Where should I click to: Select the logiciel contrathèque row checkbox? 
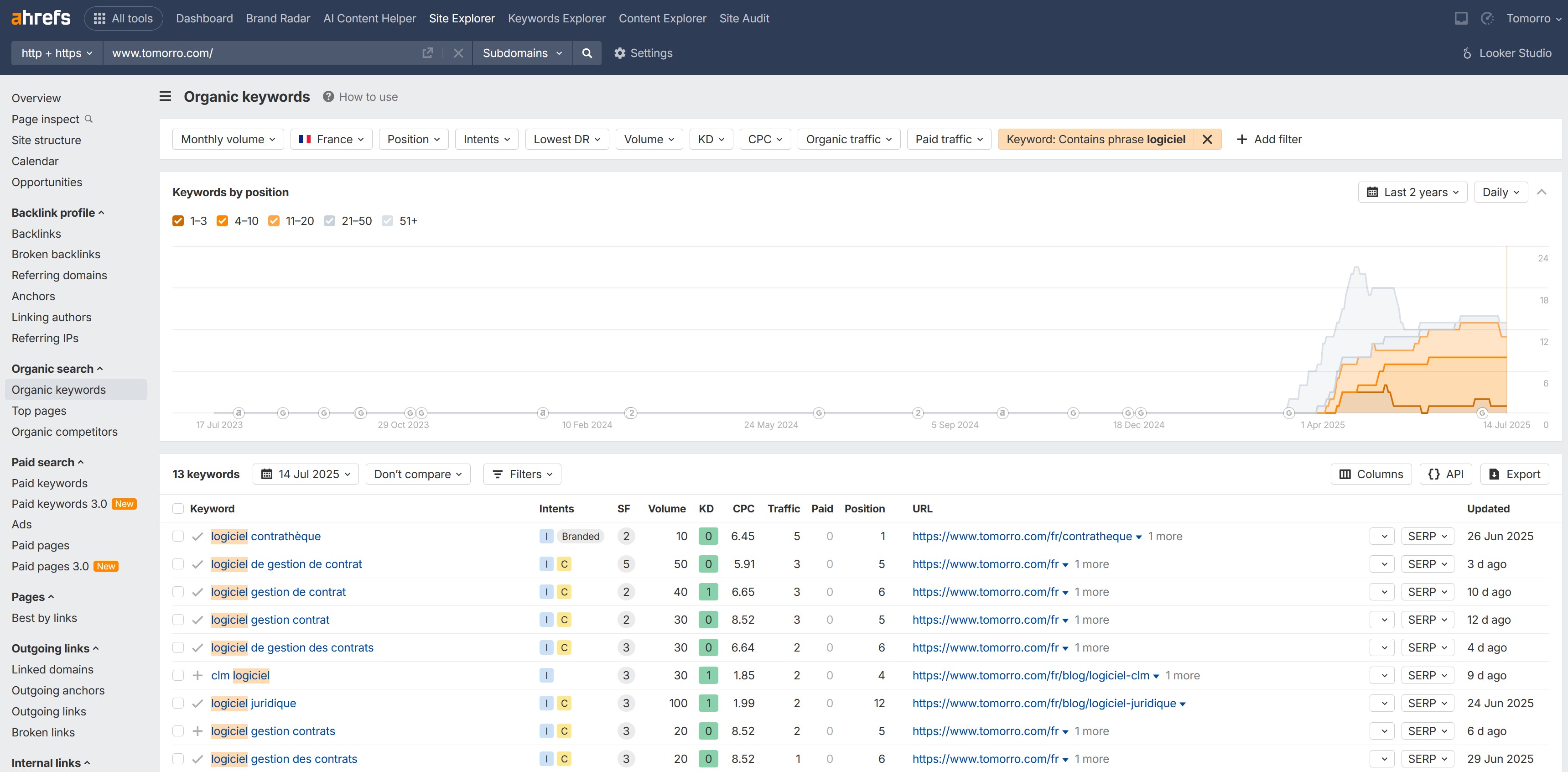tap(178, 537)
